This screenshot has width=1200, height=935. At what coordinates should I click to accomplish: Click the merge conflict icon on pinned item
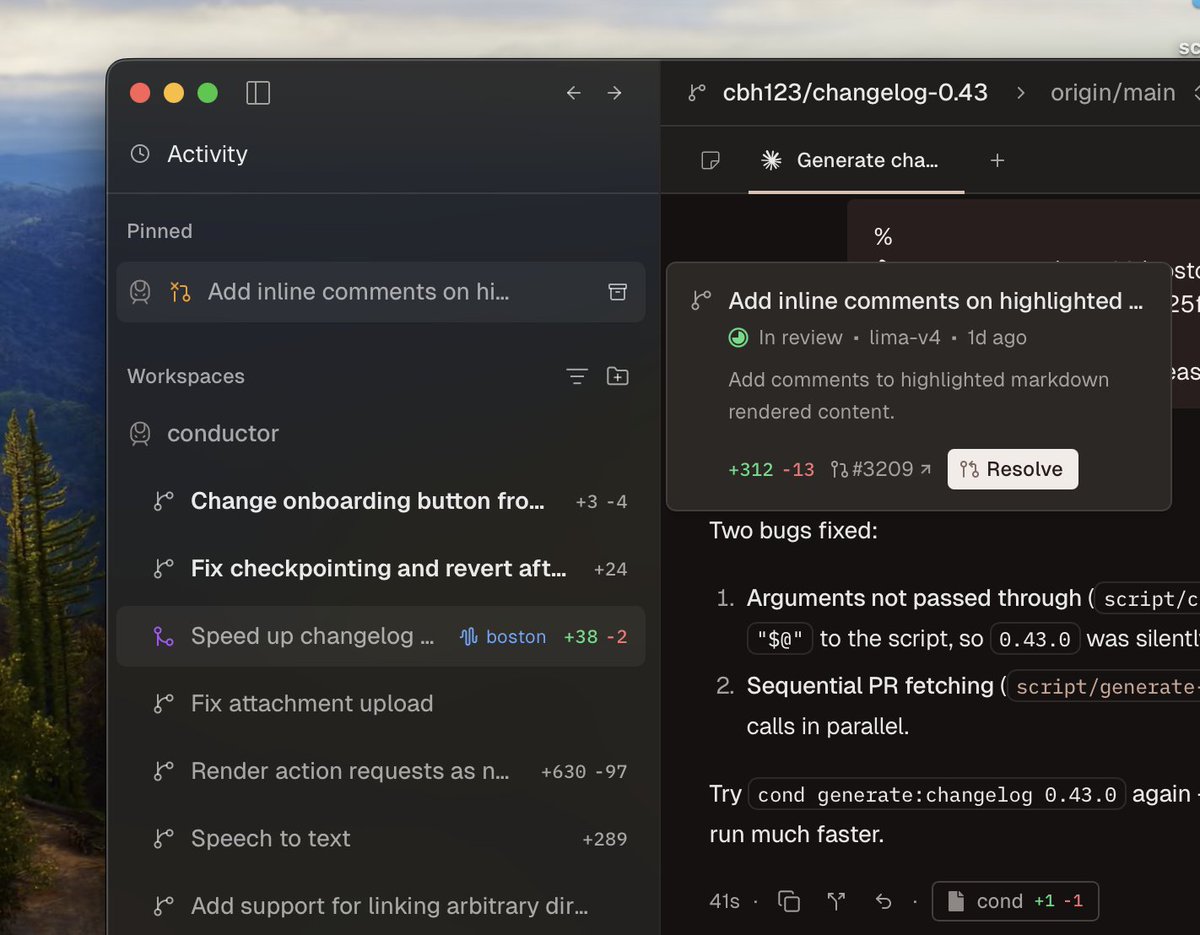pyautogui.click(x=180, y=292)
